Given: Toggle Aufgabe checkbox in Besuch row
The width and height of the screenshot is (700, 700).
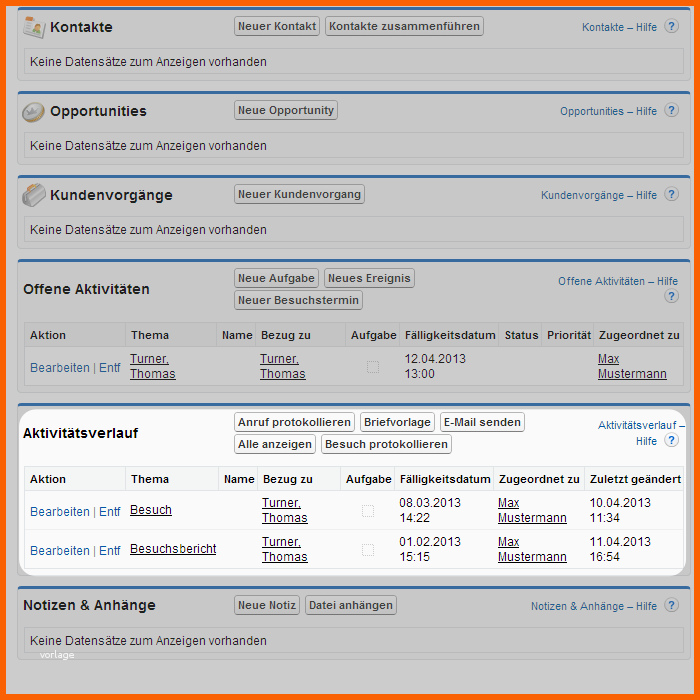Looking at the screenshot, I should pyautogui.click(x=368, y=511).
